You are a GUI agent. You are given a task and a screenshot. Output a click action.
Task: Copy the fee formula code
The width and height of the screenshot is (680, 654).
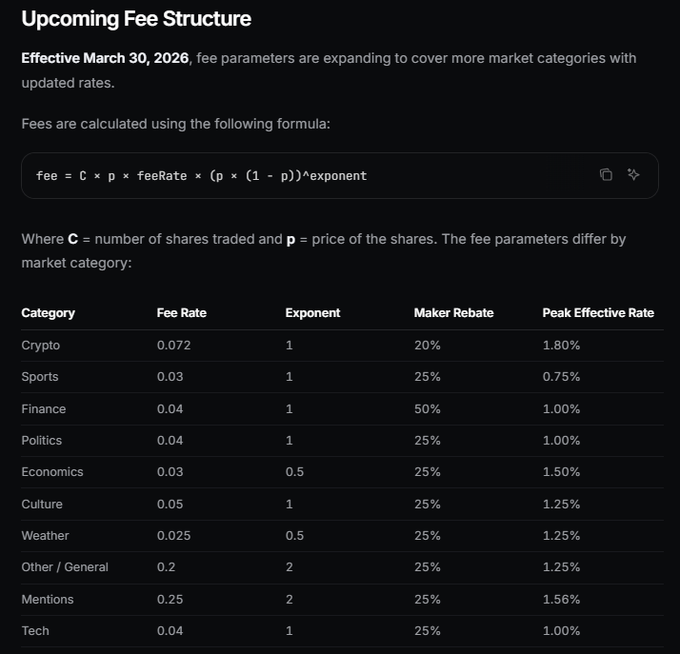point(606,175)
